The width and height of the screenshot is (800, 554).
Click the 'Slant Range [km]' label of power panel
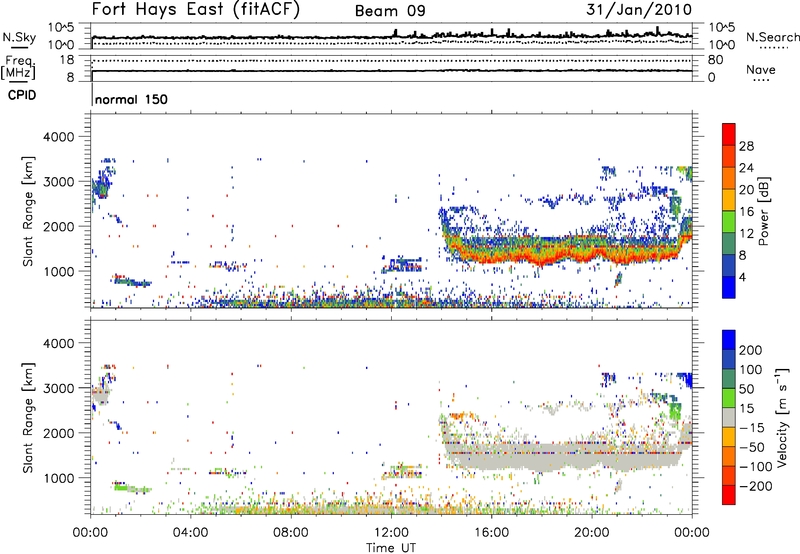coord(28,211)
